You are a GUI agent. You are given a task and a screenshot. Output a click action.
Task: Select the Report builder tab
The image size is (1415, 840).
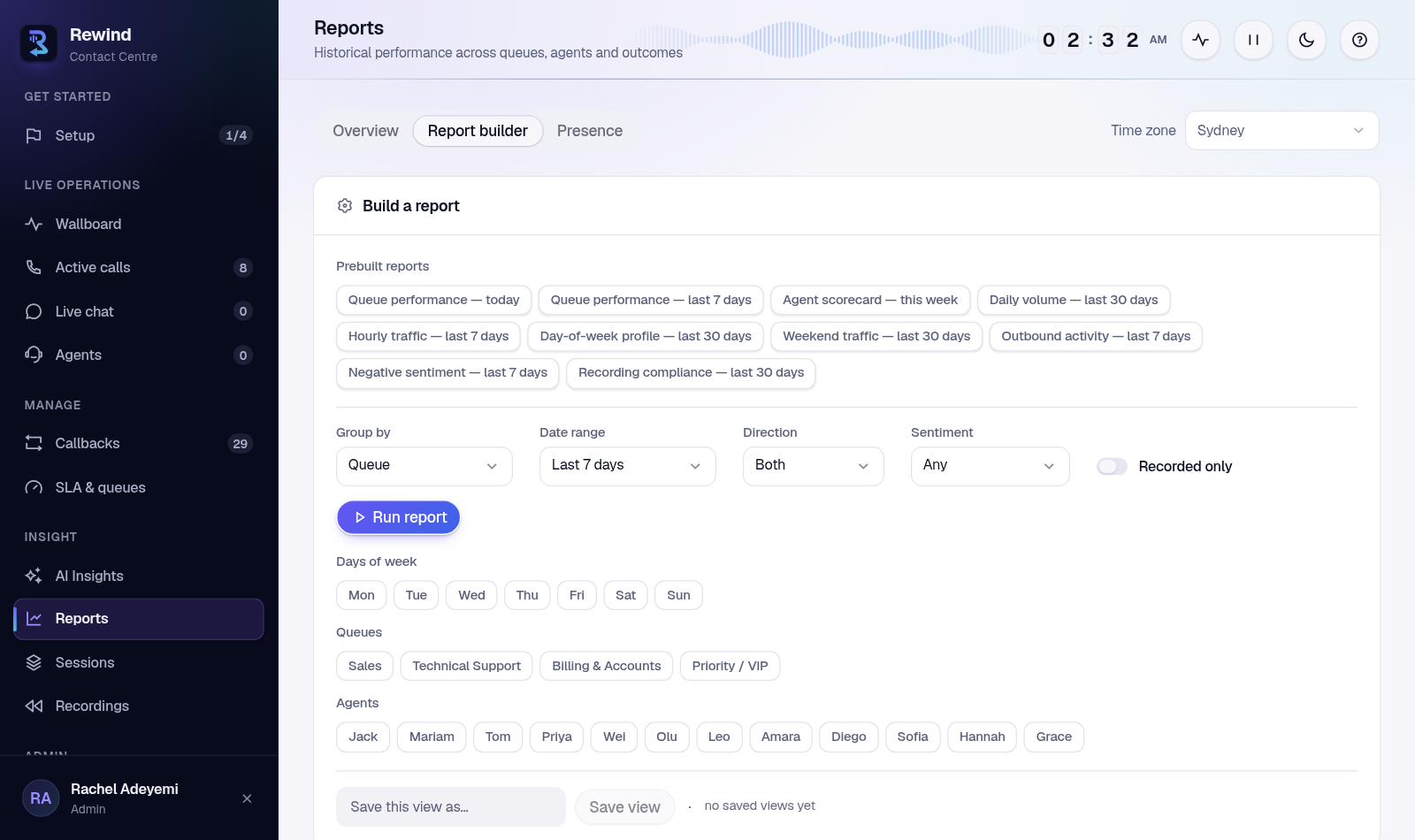coord(478,131)
